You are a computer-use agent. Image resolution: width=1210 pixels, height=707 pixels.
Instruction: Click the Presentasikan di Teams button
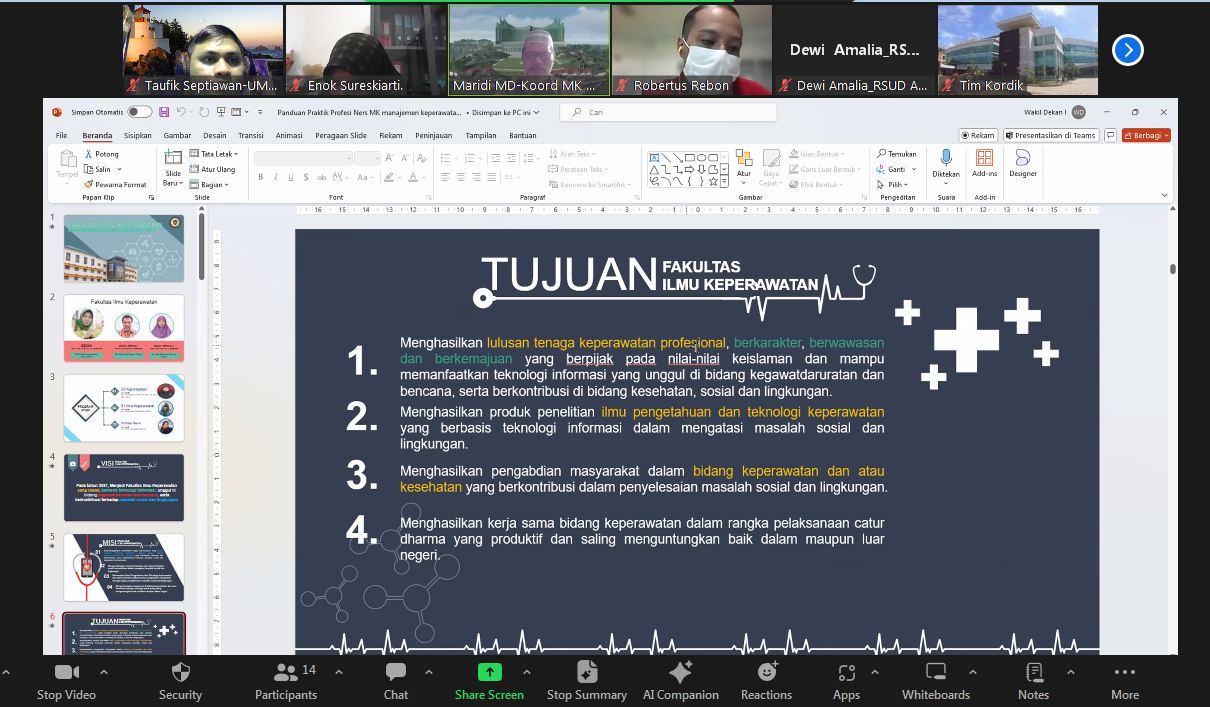pyautogui.click(x=1050, y=135)
